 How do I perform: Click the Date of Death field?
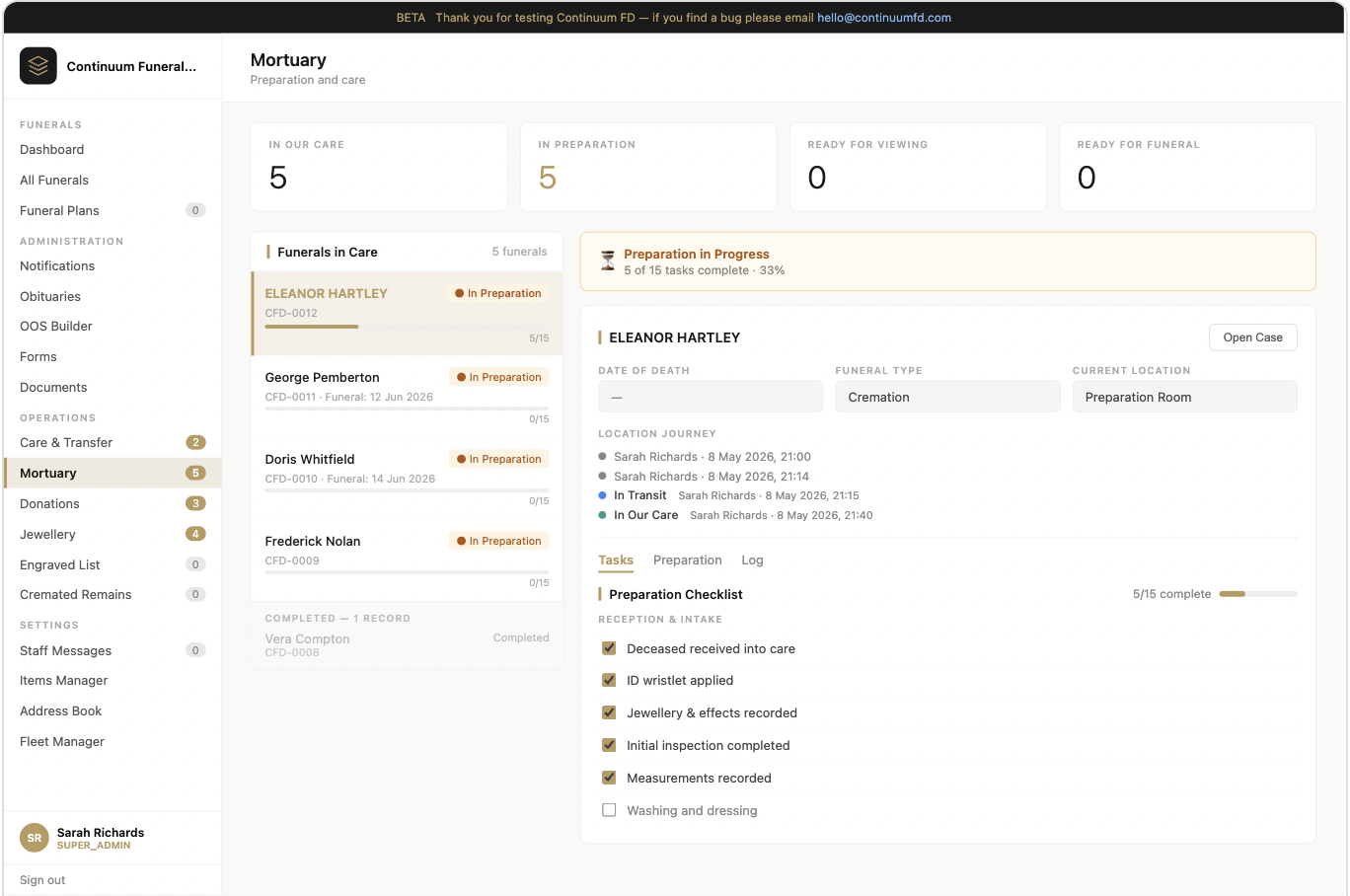(x=711, y=397)
